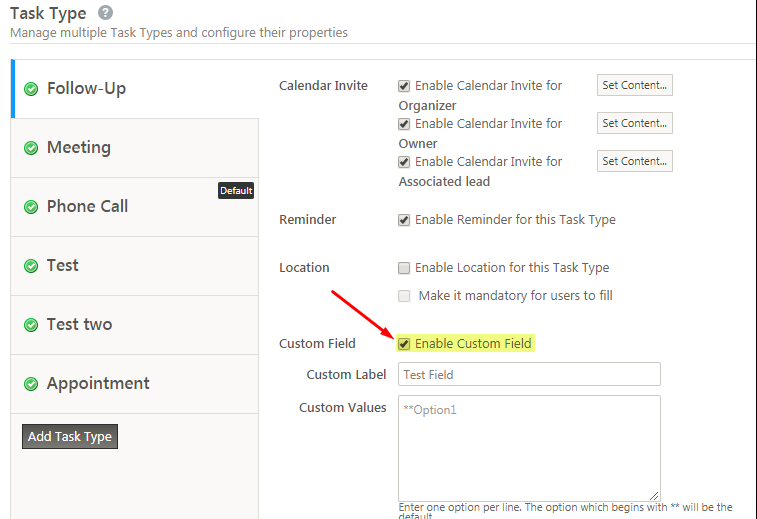
Task: Click green check icon beside Test
Action: click(31, 266)
